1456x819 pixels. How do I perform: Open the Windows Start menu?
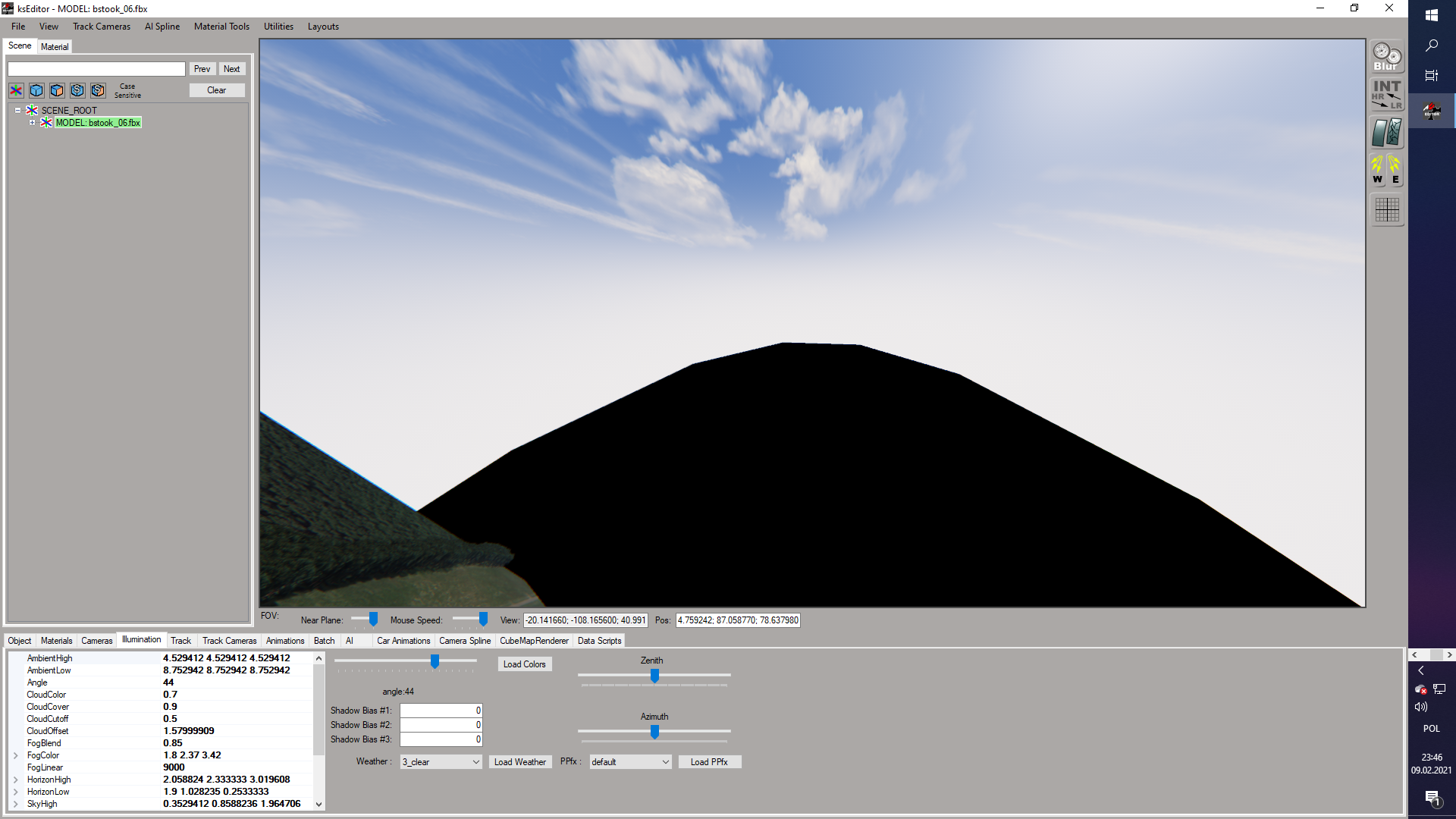1432,15
